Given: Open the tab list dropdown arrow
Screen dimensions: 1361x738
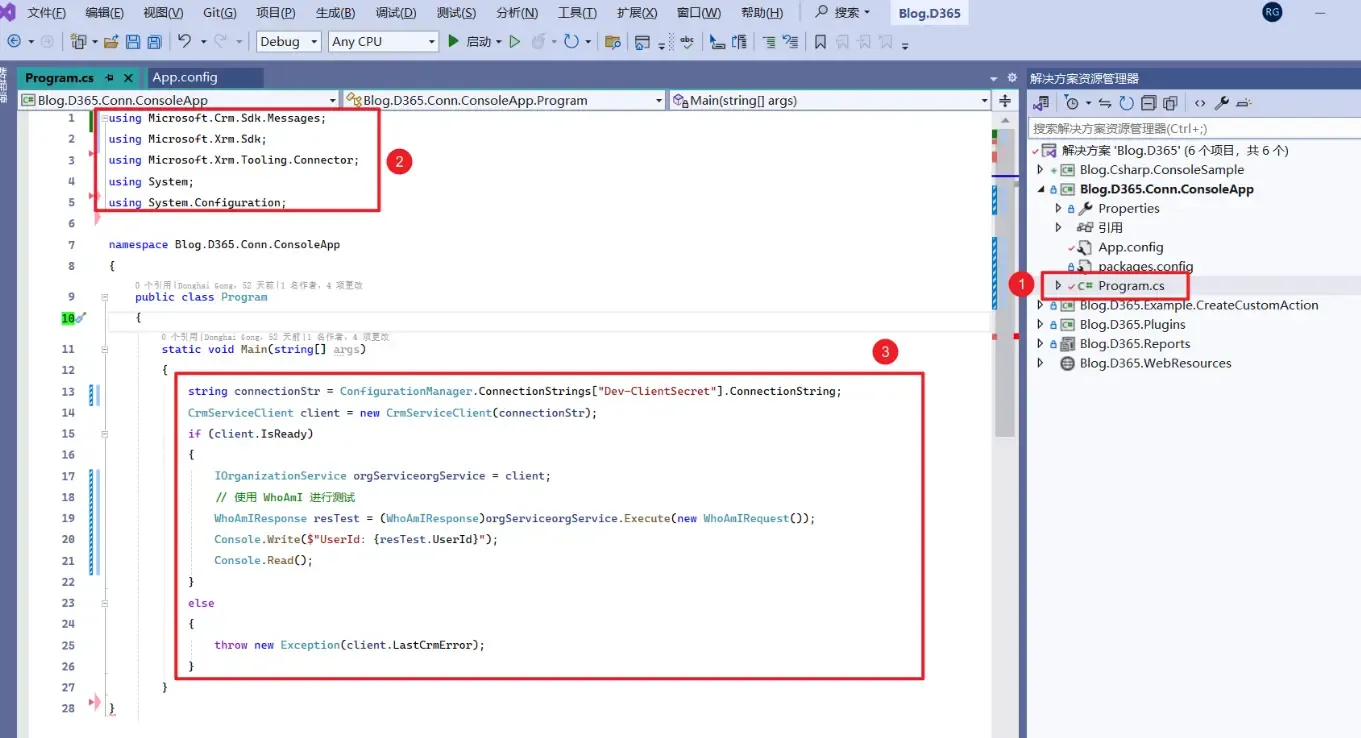Looking at the screenshot, I should (x=994, y=78).
